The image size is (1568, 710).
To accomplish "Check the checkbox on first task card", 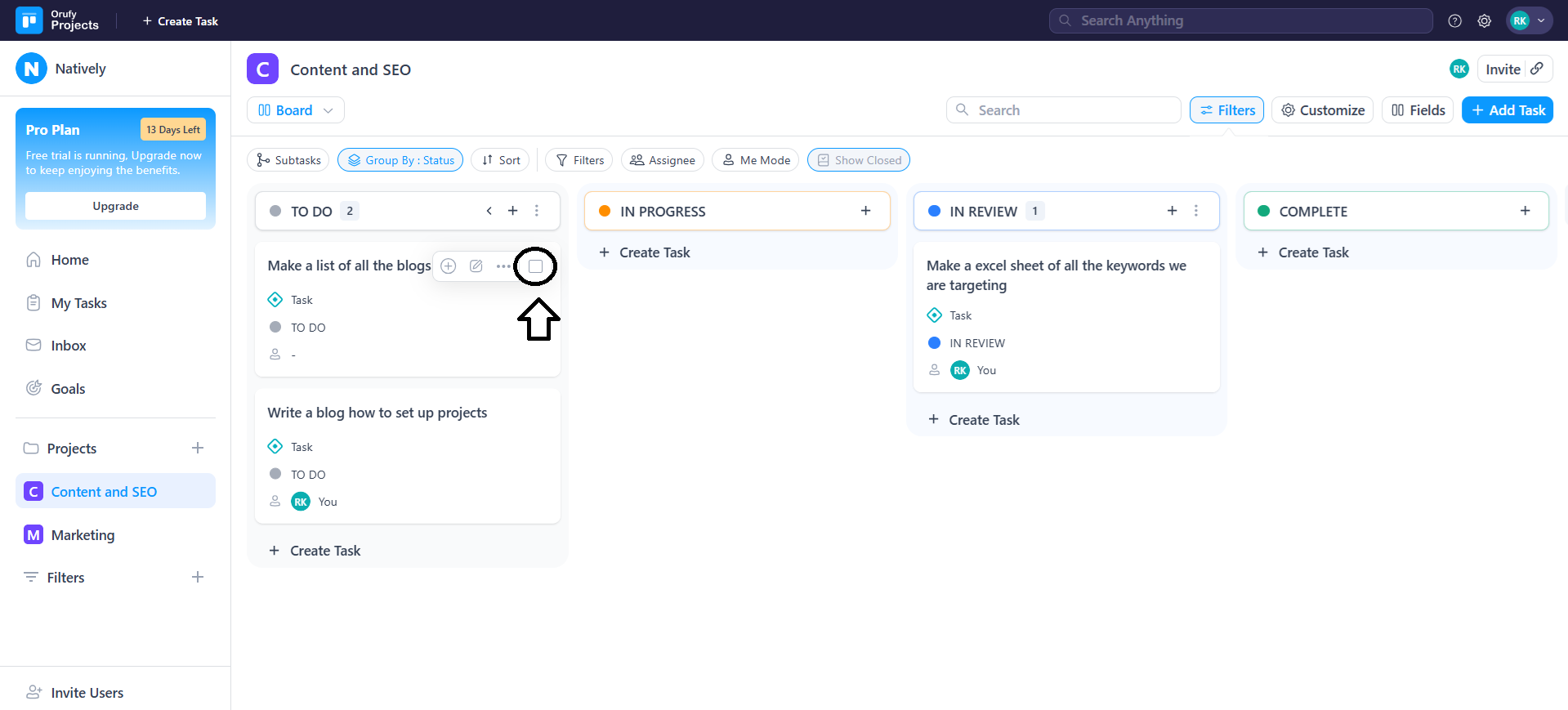I will [536, 266].
